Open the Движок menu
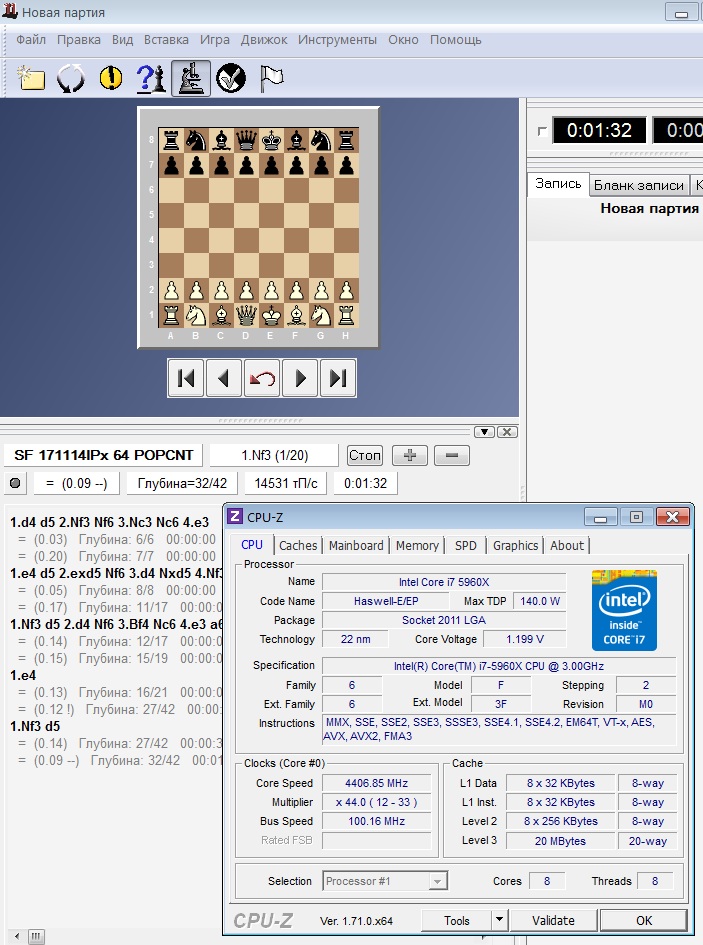The height and width of the screenshot is (945, 703). [264, 40]
